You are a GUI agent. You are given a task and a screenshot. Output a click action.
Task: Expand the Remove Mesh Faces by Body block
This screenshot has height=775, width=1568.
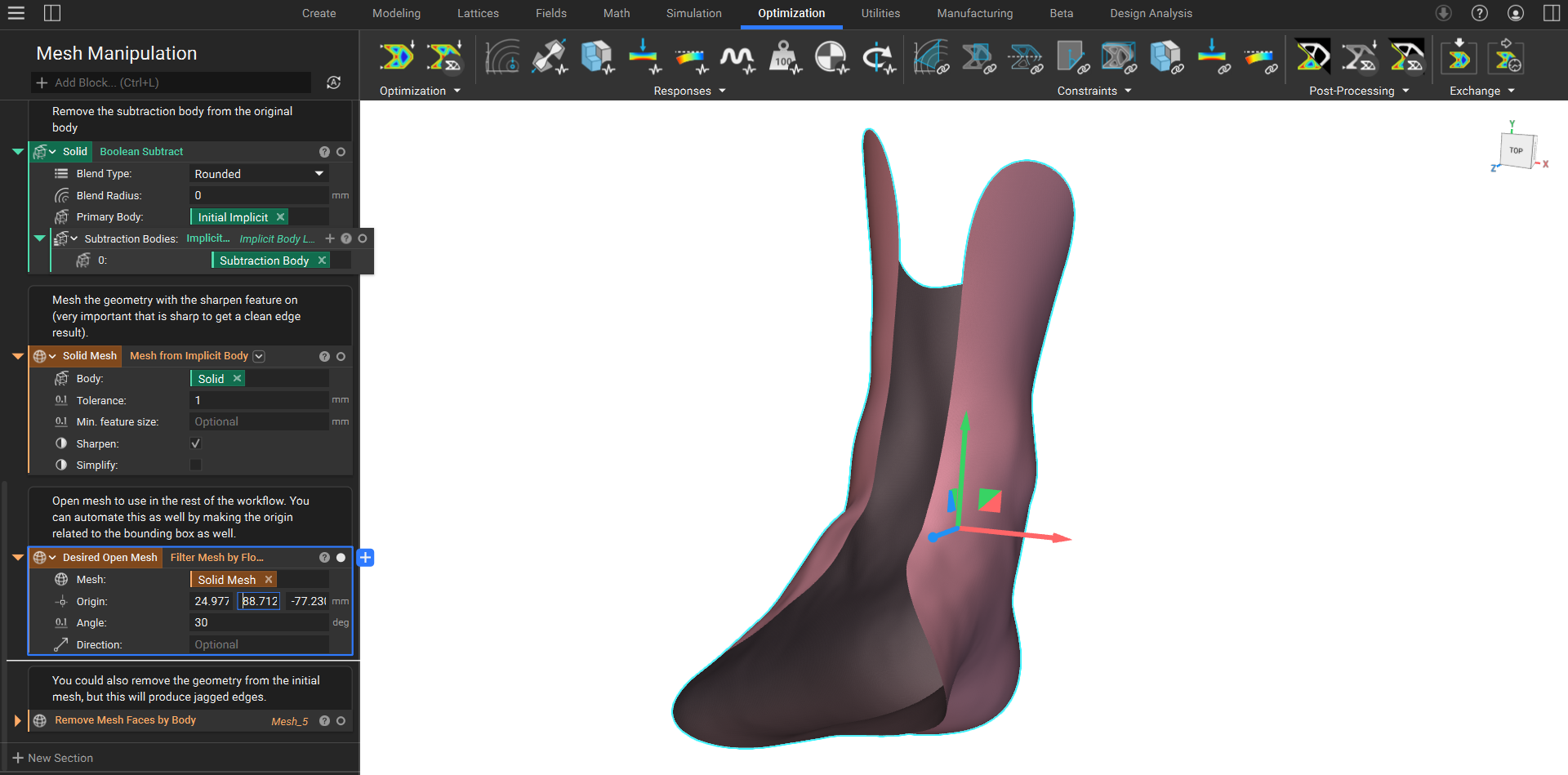[x=17, y=720]
